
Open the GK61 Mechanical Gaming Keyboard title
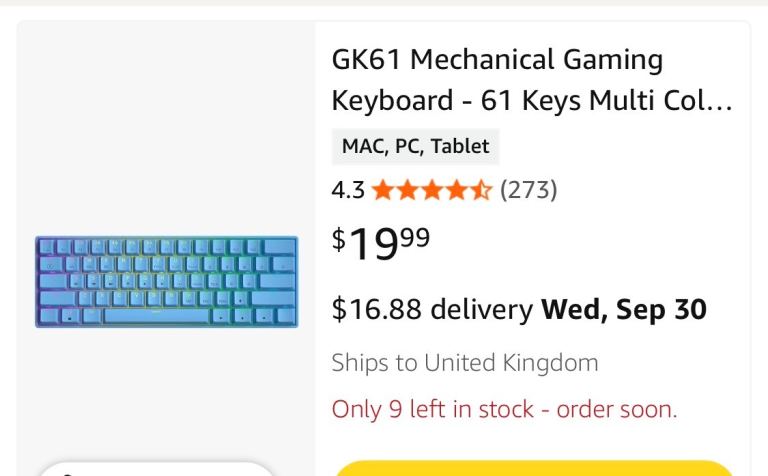click(532, 80)
